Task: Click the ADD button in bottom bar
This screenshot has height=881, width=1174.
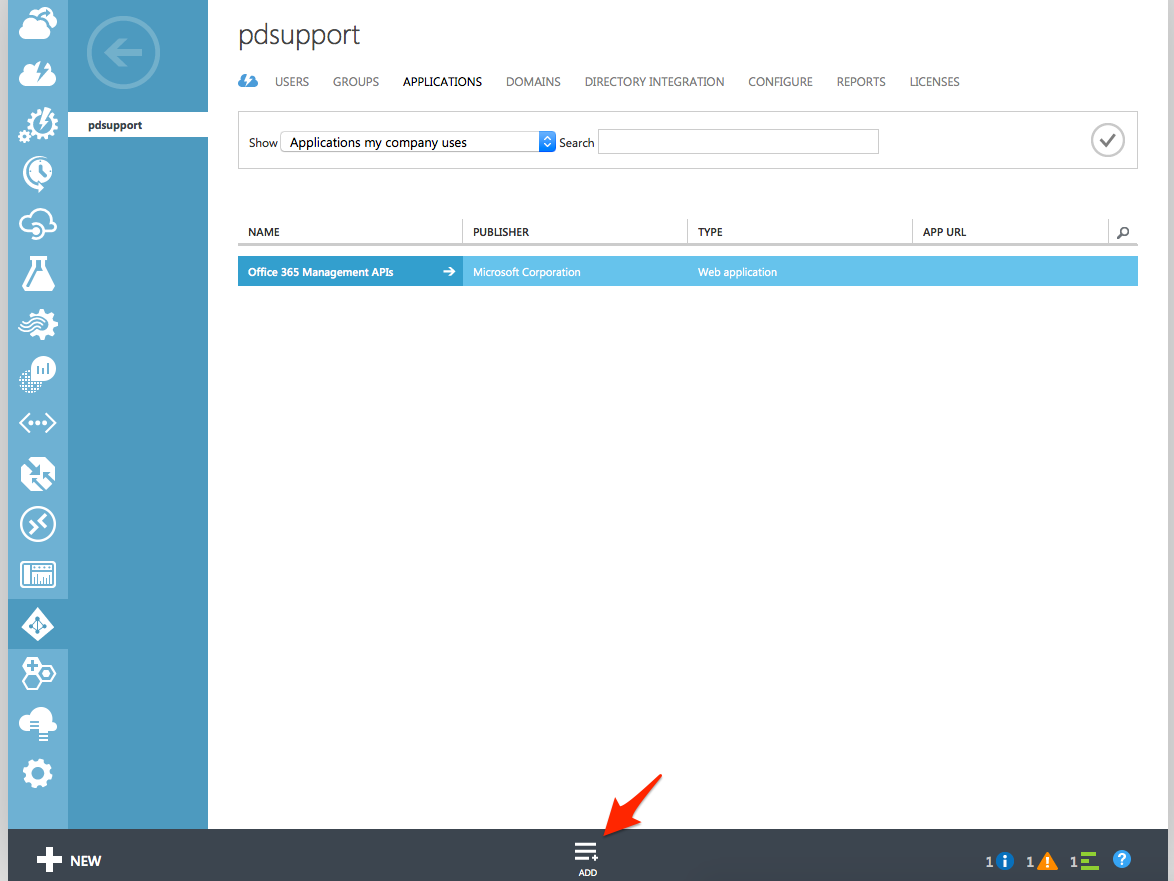Action: click(x=587, y=858)
